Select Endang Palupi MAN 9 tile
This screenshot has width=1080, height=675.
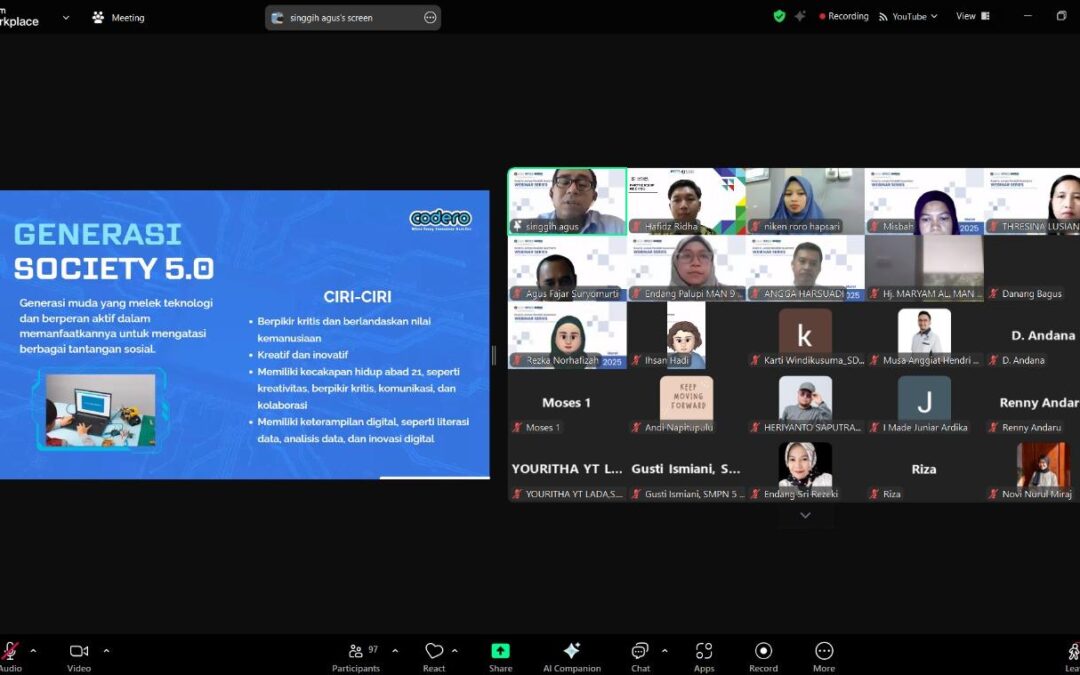686,268
